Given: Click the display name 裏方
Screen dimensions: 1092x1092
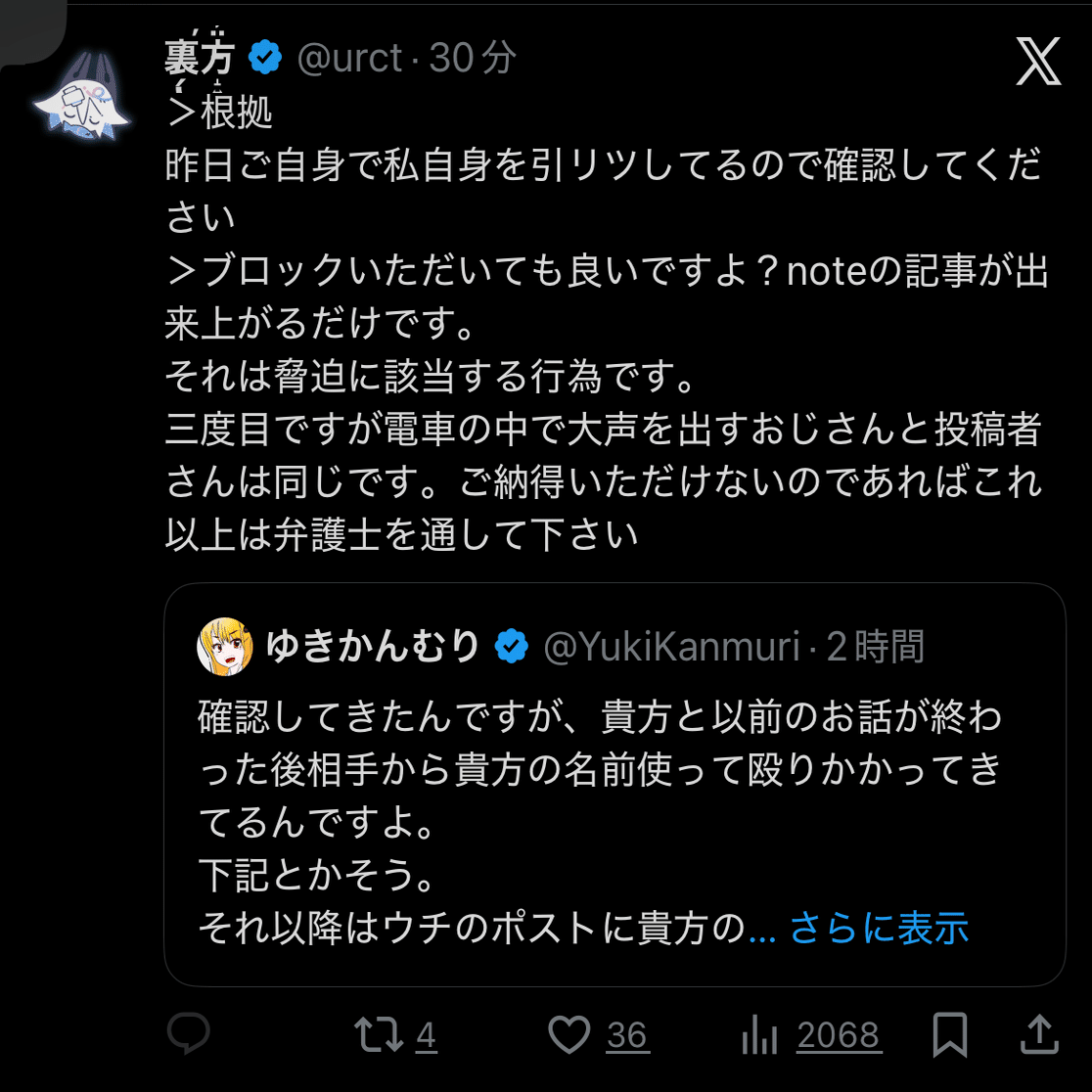Looking at the screenshot, I should (200, 59).
